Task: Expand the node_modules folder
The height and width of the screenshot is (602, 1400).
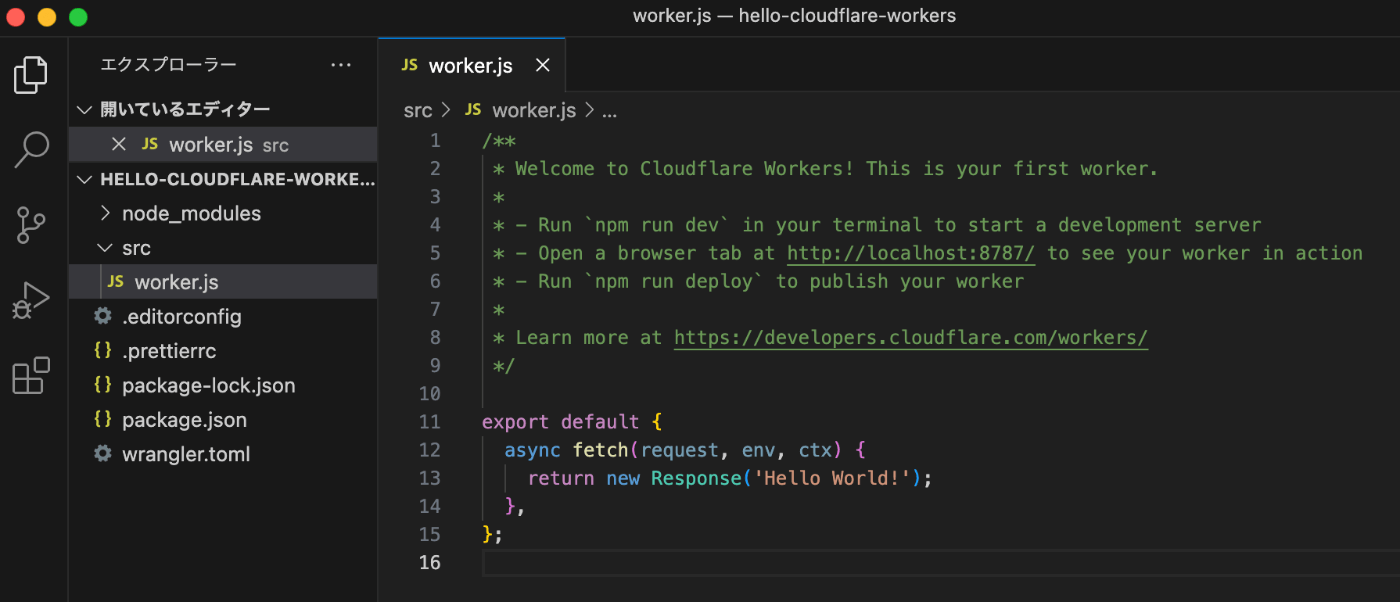Action: (x=106, y=213)
